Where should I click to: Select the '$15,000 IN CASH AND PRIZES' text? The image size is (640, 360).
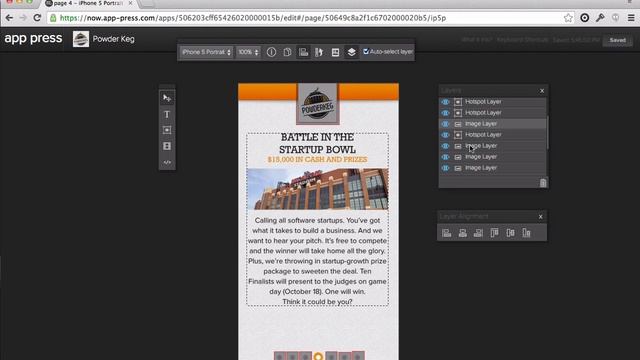pos(318,160)
